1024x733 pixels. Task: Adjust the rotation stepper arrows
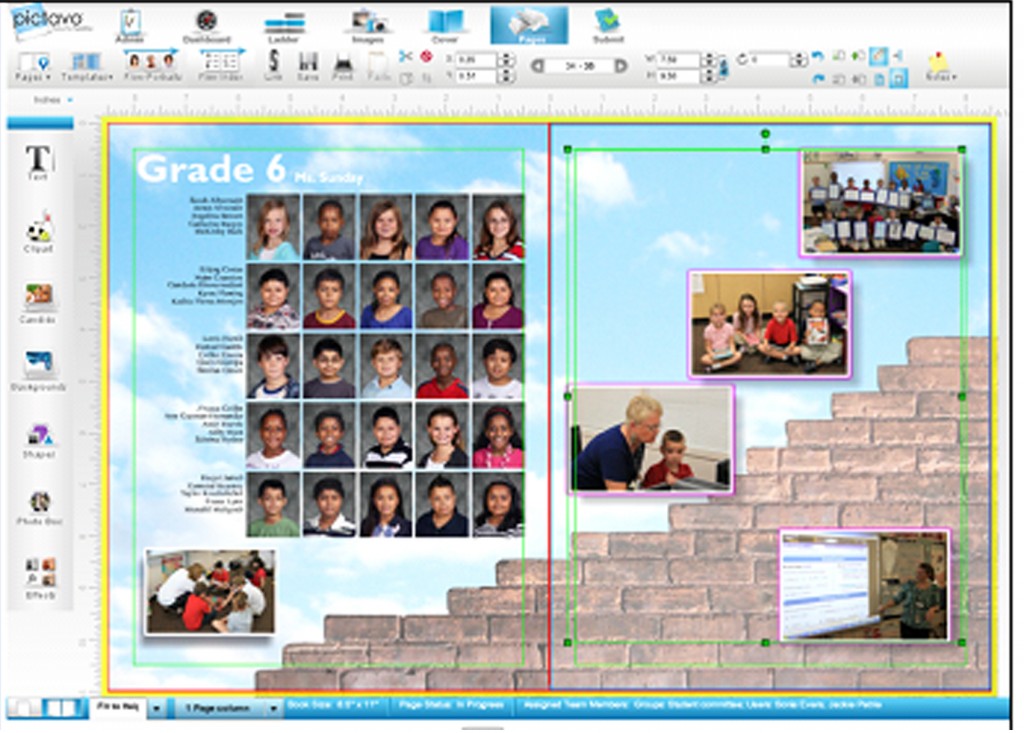point(798,59)
